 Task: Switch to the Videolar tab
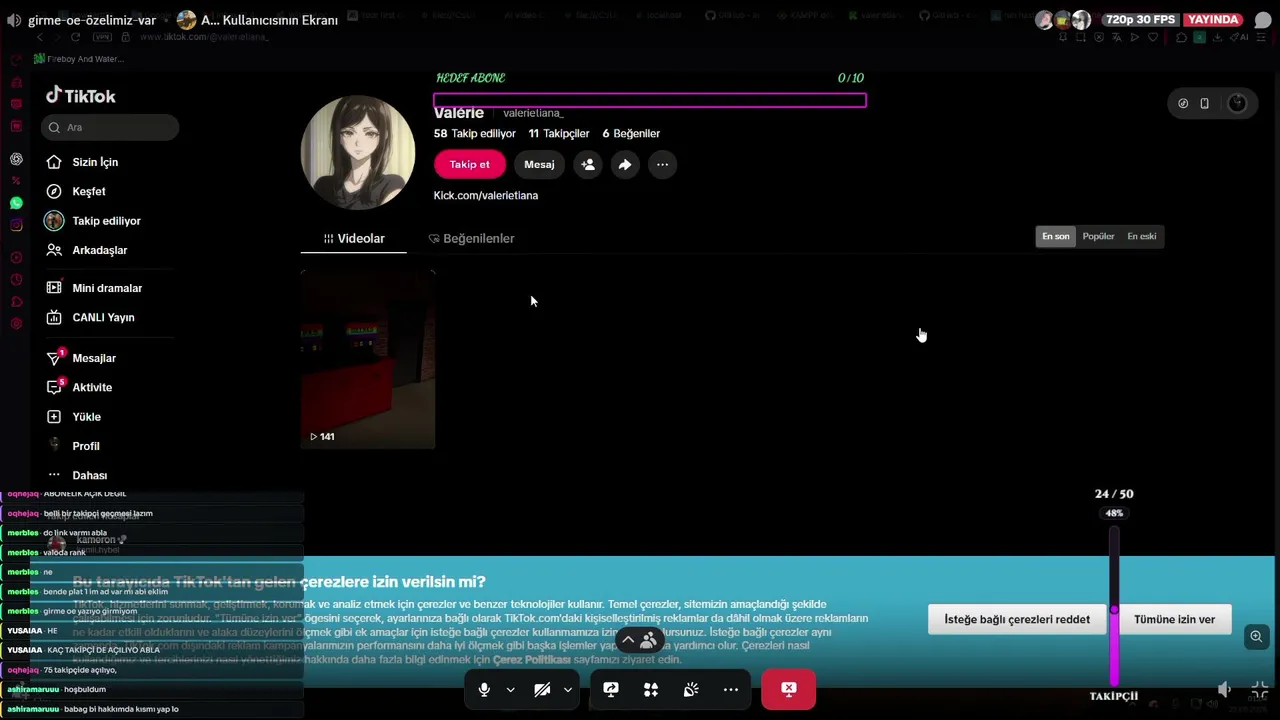(354, 239)
